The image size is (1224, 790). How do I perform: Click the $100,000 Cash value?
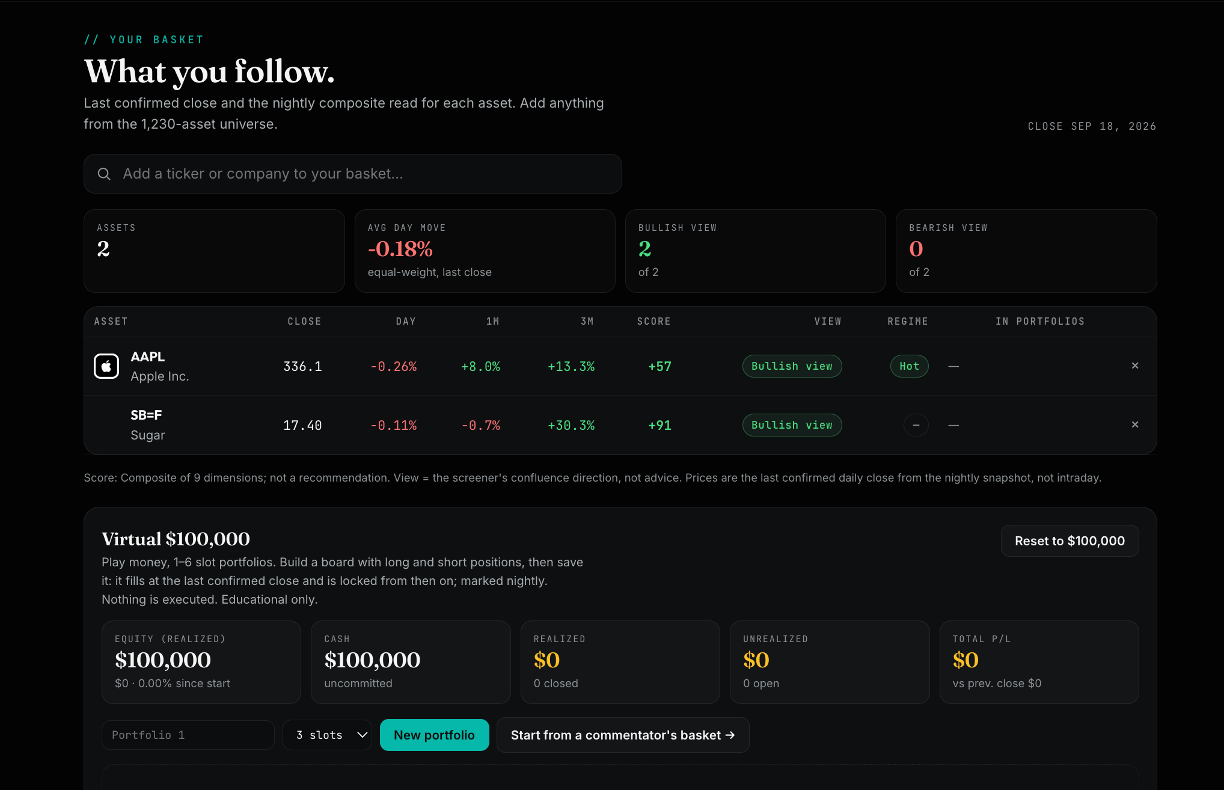[372, 660]
